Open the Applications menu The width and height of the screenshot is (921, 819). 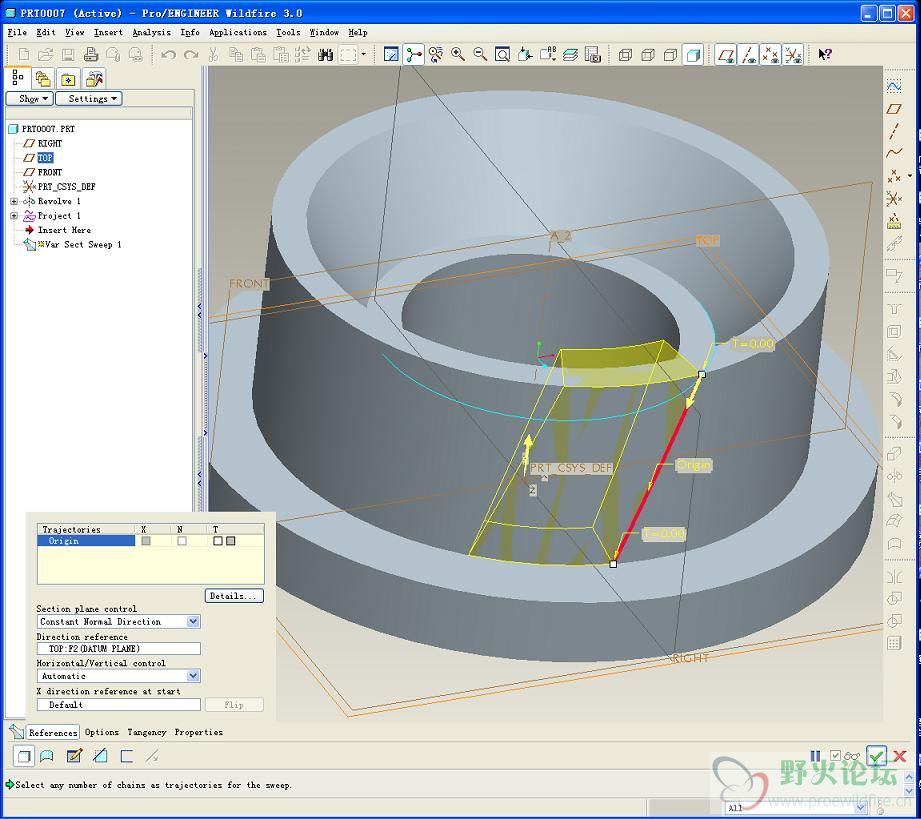pos(238,32)
